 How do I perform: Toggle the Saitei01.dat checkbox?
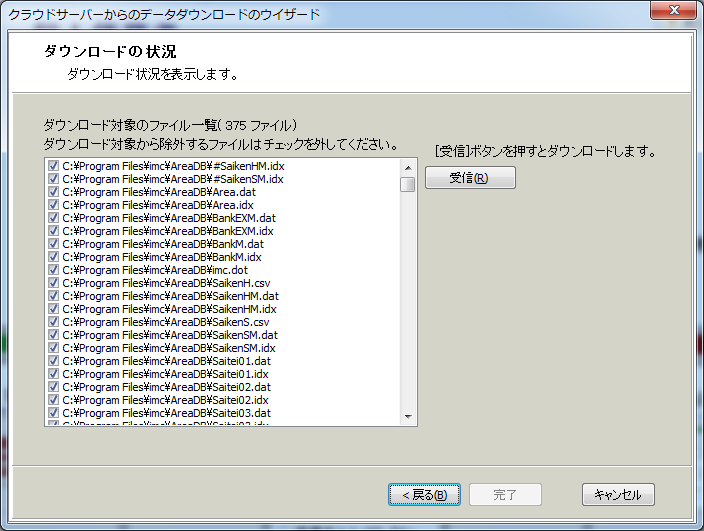pos(54,361)
